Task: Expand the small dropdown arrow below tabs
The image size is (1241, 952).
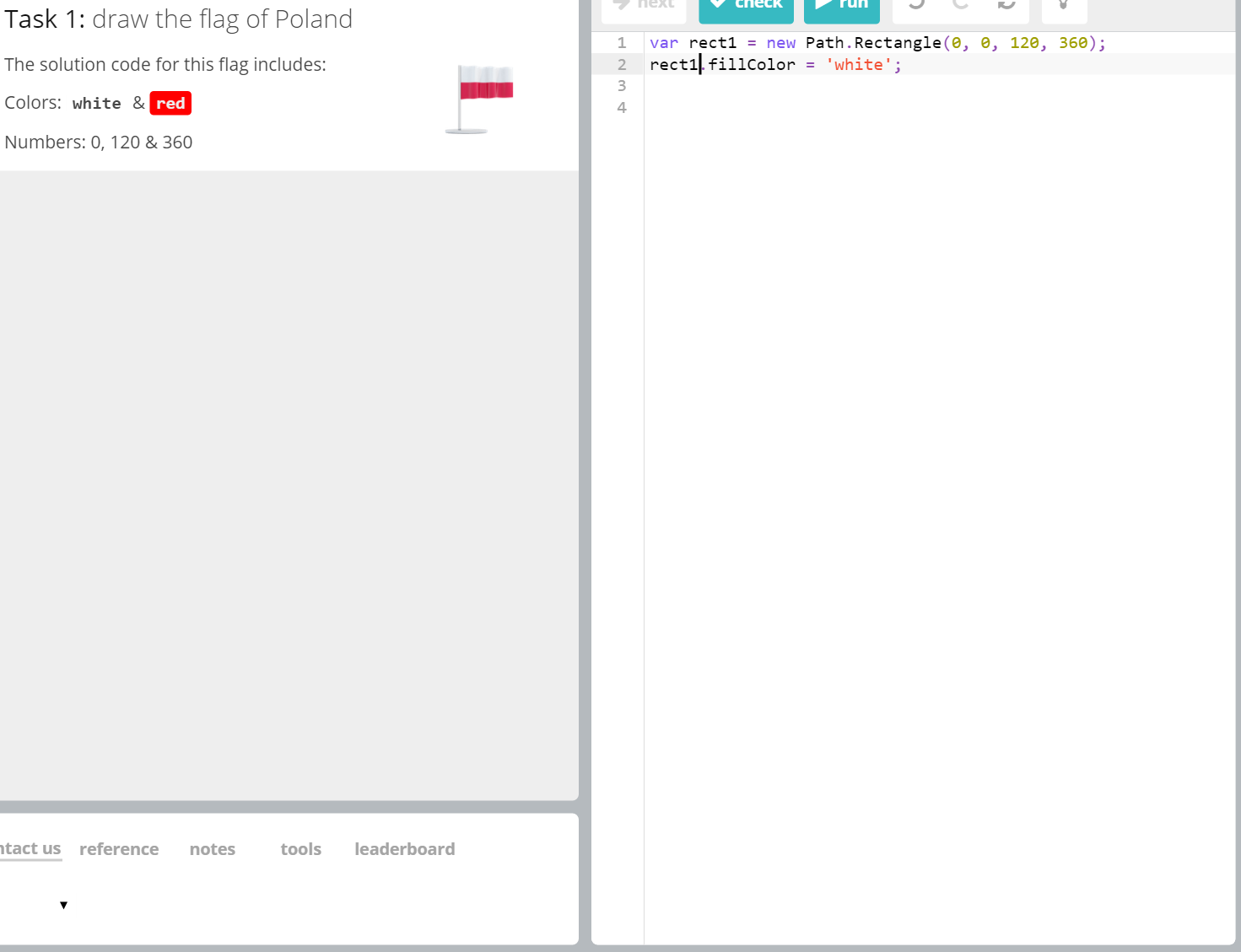Action: pyautogui.click(x=63, y=905)
